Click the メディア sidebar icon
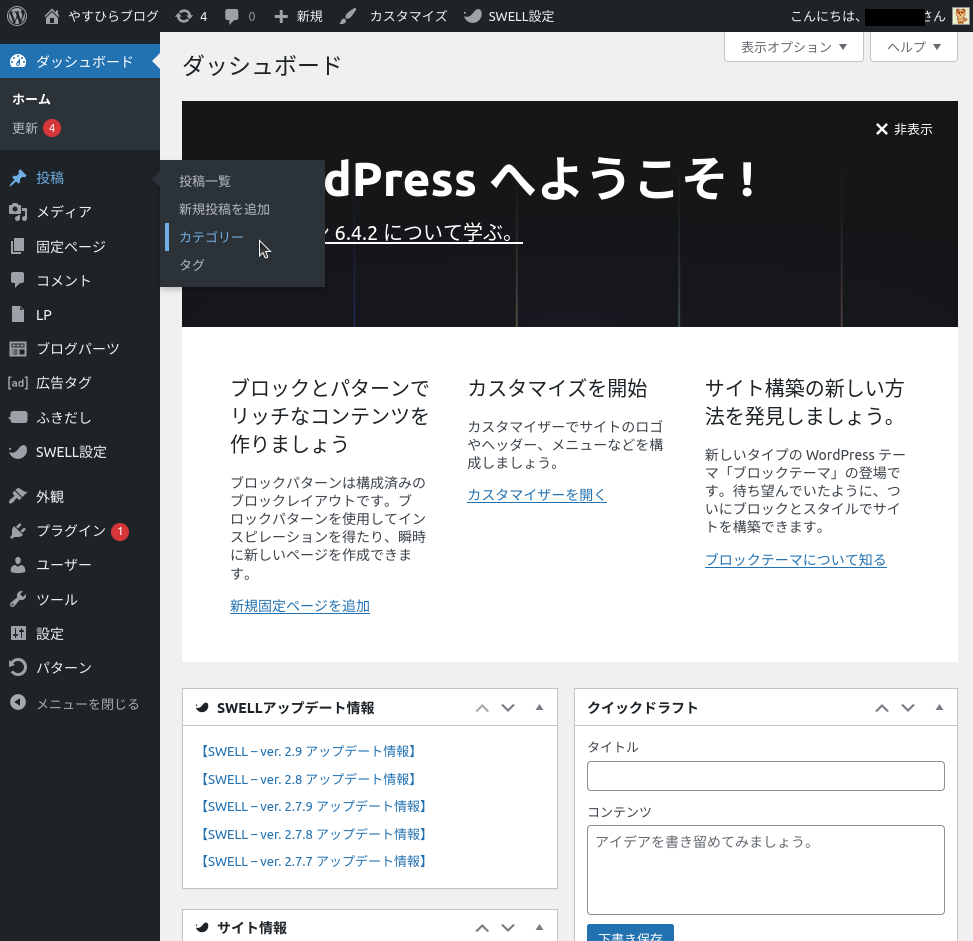 [x=18, y=212]
